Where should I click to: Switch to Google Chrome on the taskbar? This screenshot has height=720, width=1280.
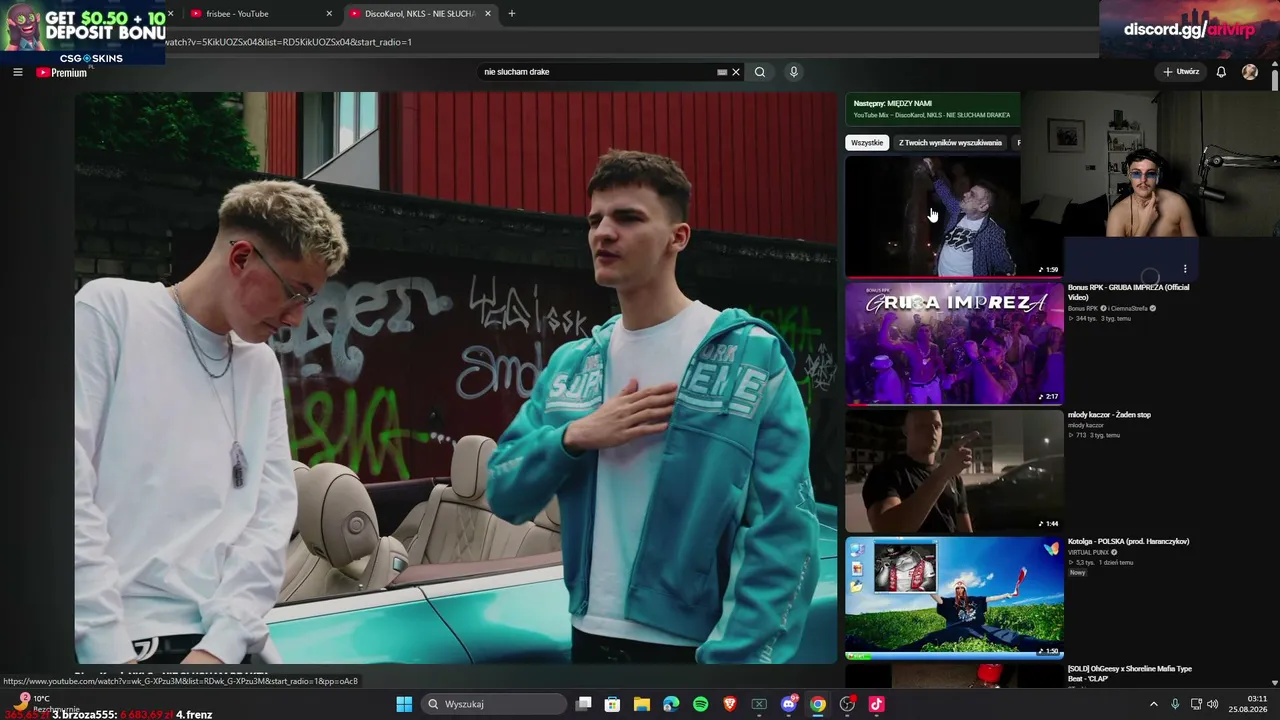point(818,704)
